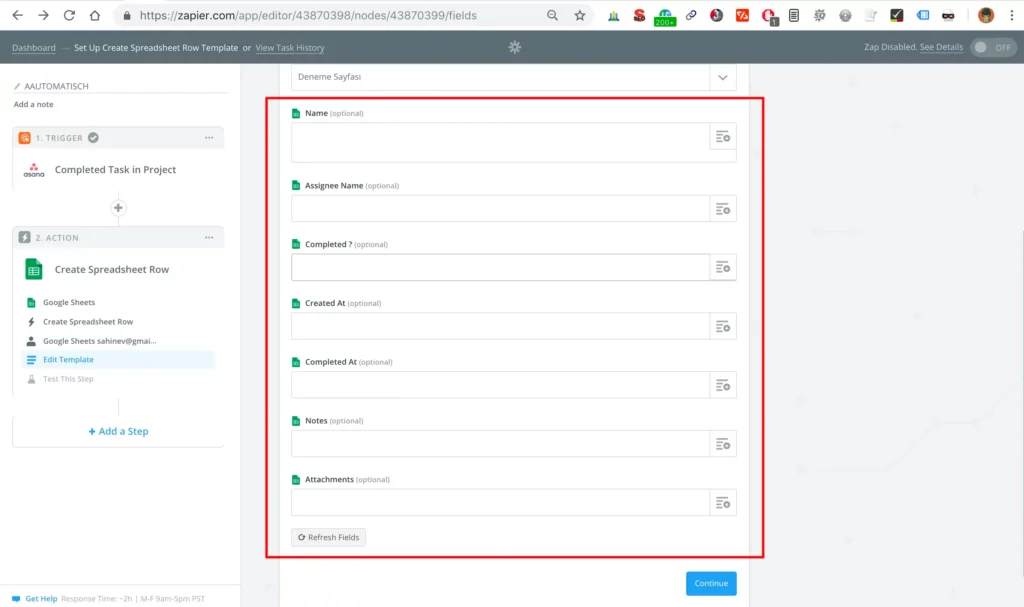The height and width of the screenshot is (607, 1024).
Task: Open insert-field picker for Name field
Action: [x=722, y=137]
